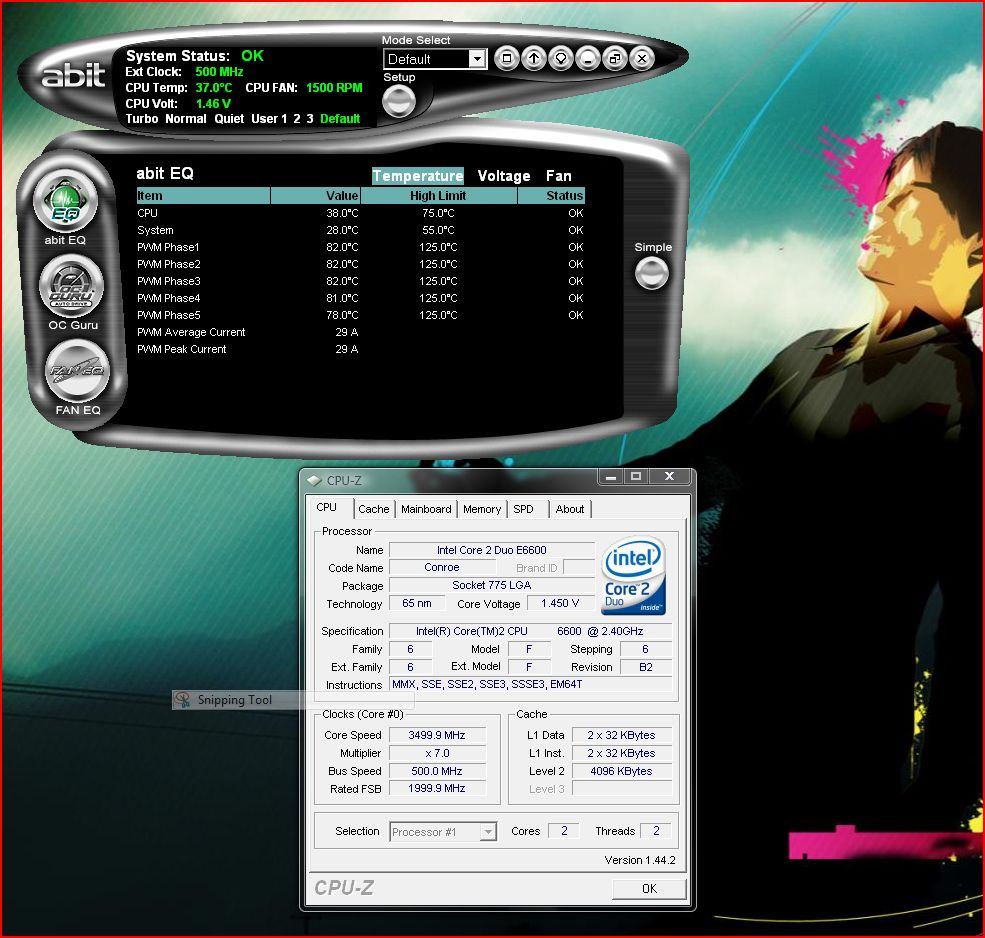Screen dimensions: 985x938
Task: Open the About tab in CPU-Z
Action: pos(570,510)
